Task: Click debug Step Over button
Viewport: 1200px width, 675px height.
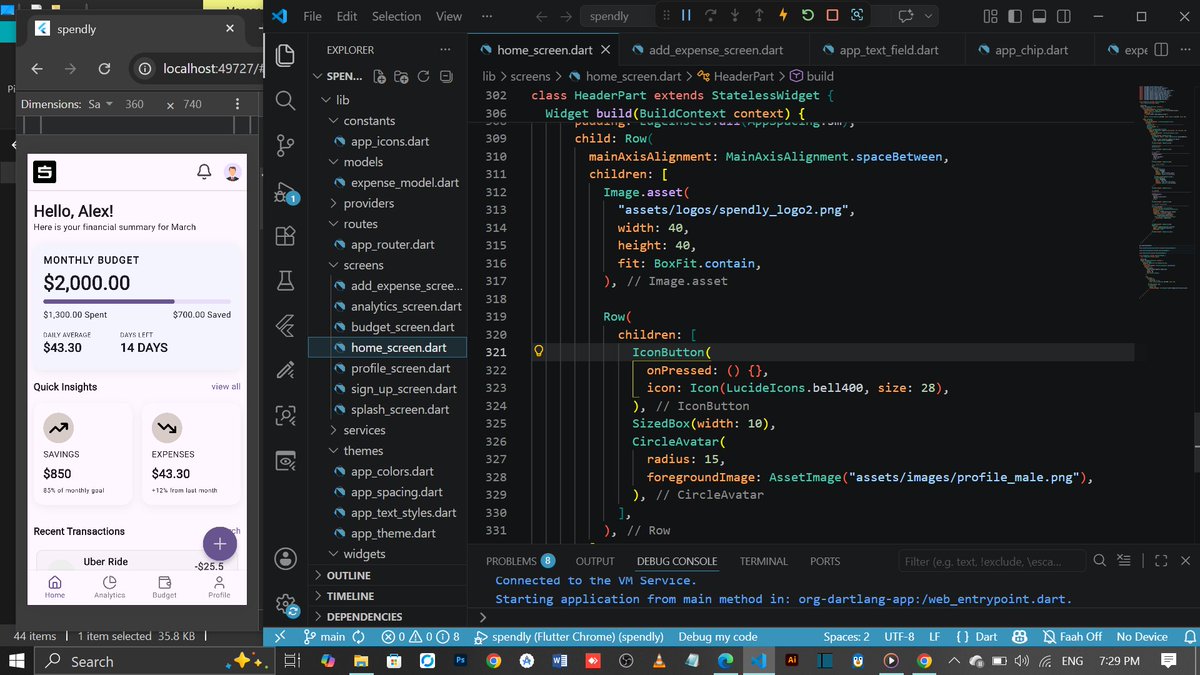Action: click(x=710, y=16)
